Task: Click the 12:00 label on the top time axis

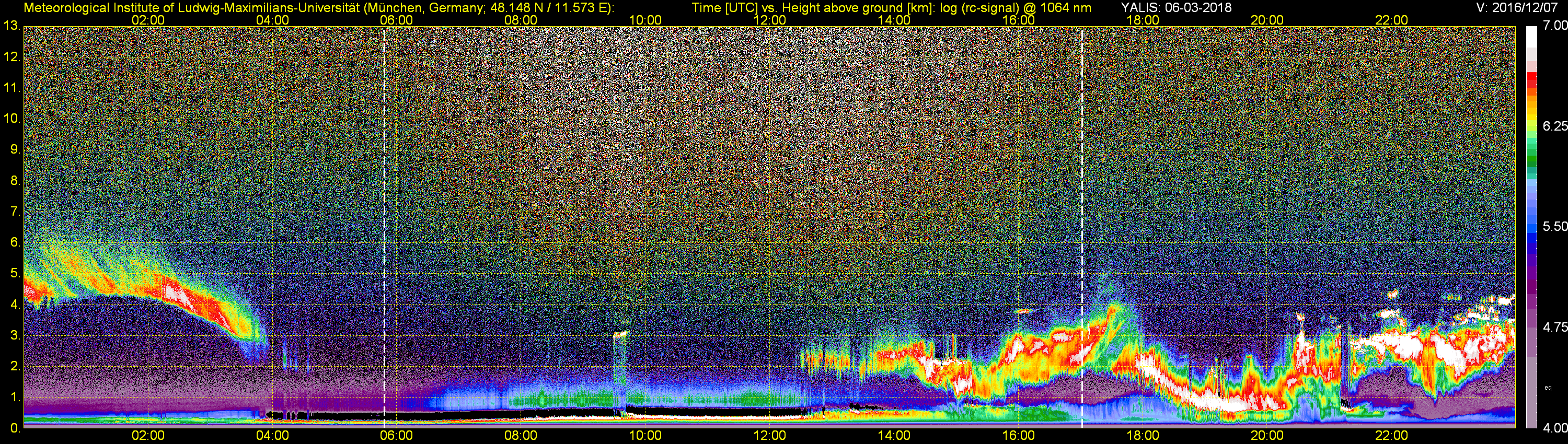Action: coord(769,20)
